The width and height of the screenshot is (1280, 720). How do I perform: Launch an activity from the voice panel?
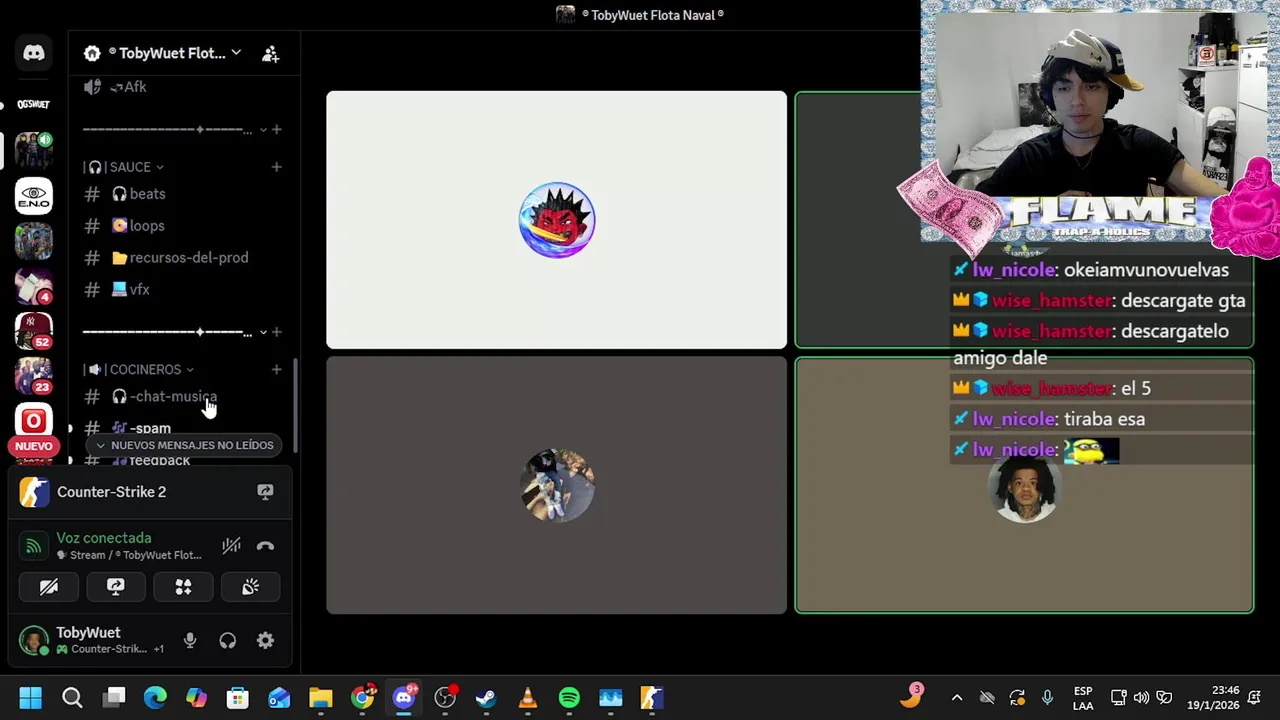click(183, 587)
